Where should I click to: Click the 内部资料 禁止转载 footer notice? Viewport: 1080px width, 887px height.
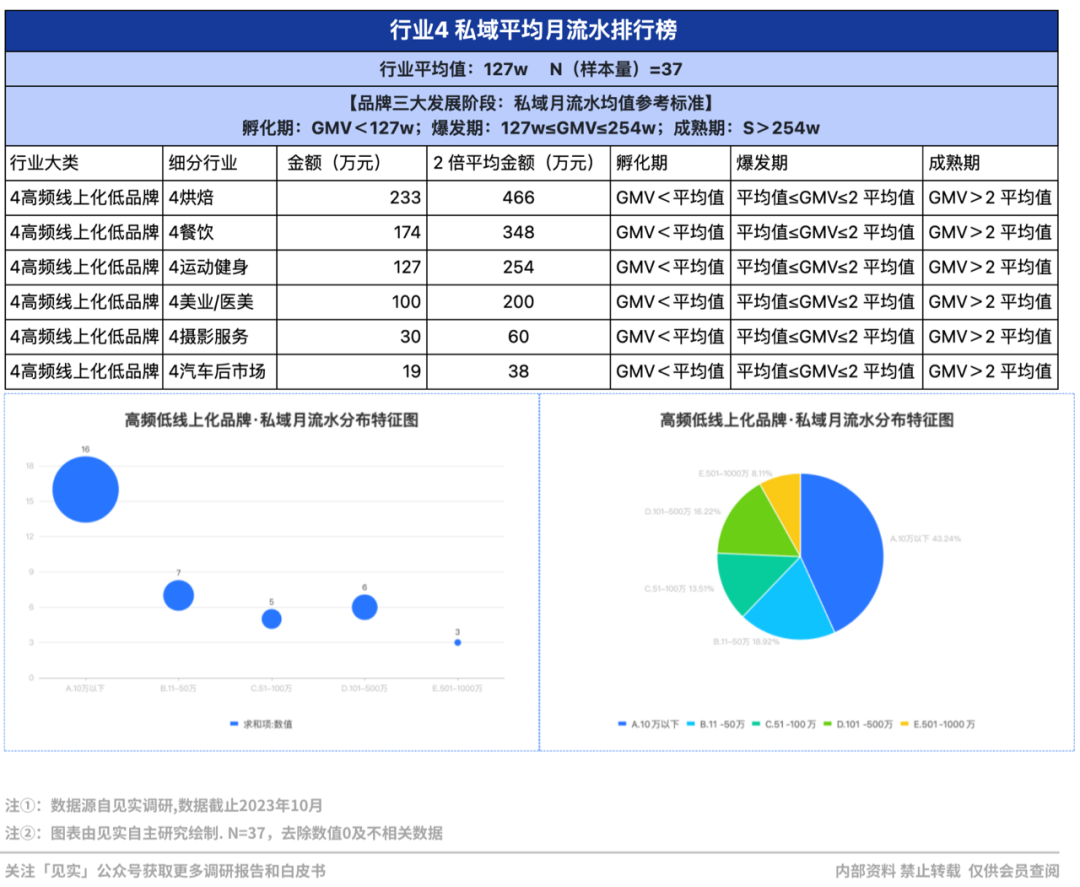tap(947, 870)
